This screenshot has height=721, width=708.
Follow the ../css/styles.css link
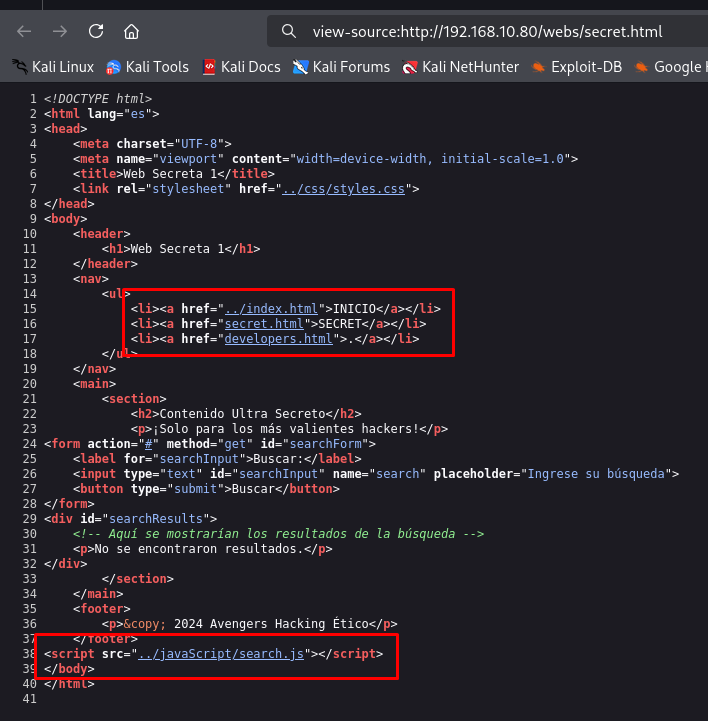coord(343,189)
